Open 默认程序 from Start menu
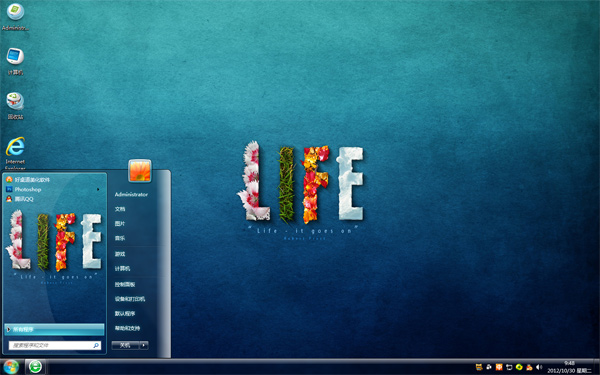This screenshot has width=600, height=375. tap(125, 313)
